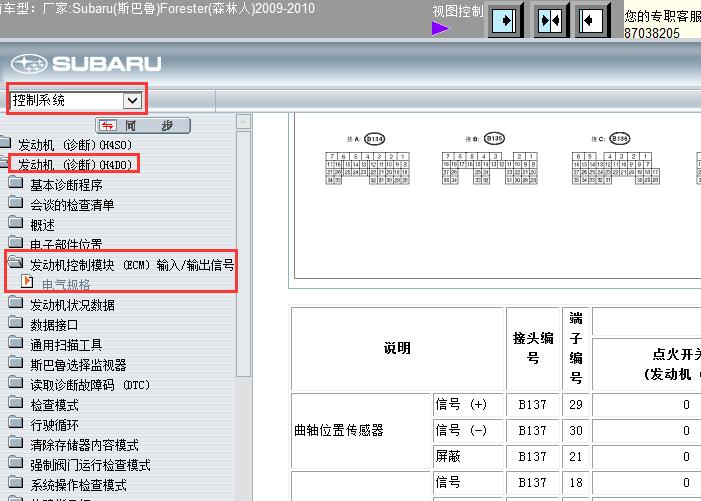Click the 视图控制 label
The height and width of the screenshot is (501, 701).
[x=458, y=11]
